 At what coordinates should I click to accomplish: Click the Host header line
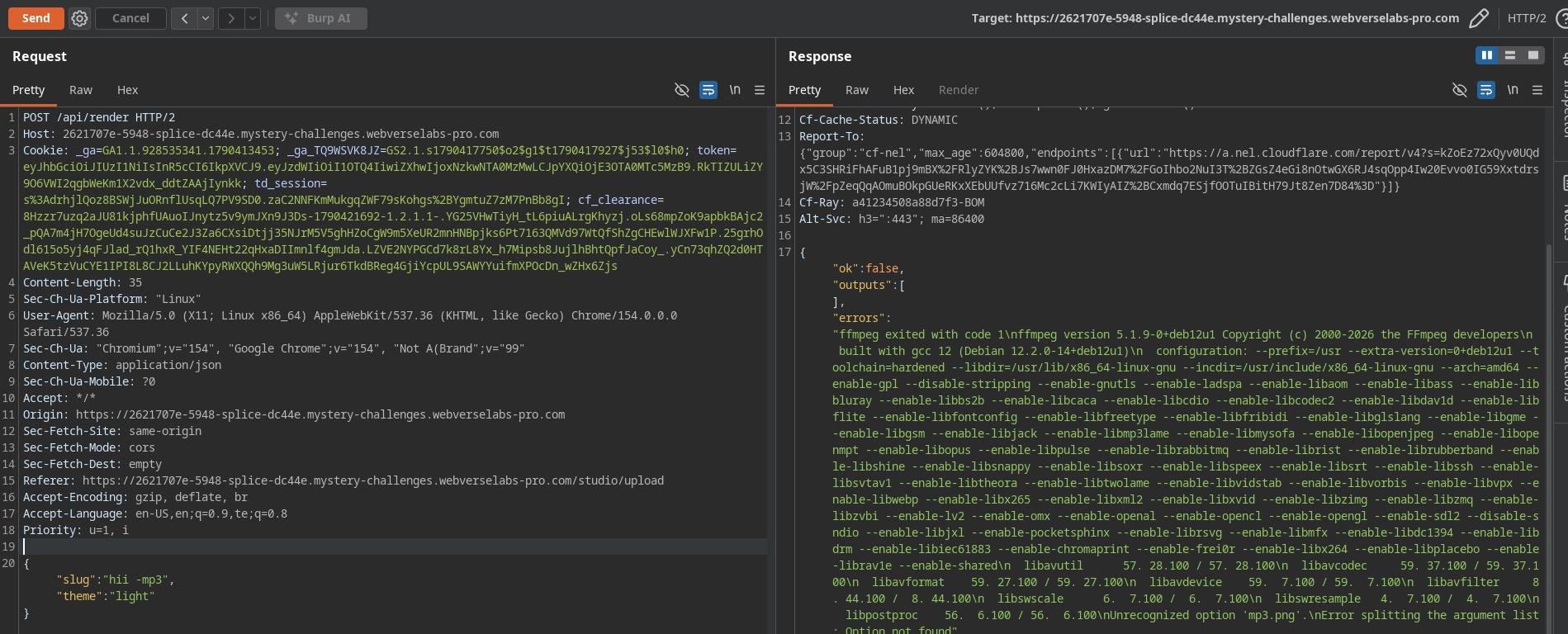261,134
